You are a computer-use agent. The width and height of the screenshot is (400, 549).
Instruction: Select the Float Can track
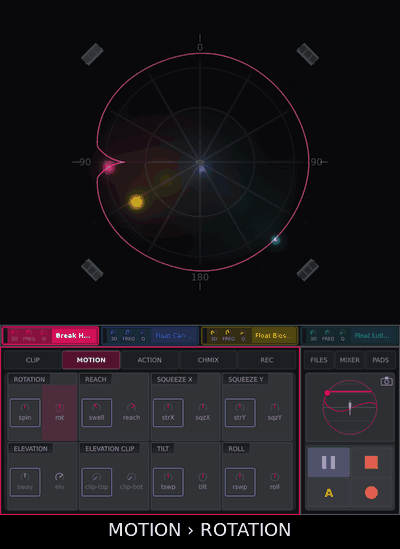(x=174, y=335)
